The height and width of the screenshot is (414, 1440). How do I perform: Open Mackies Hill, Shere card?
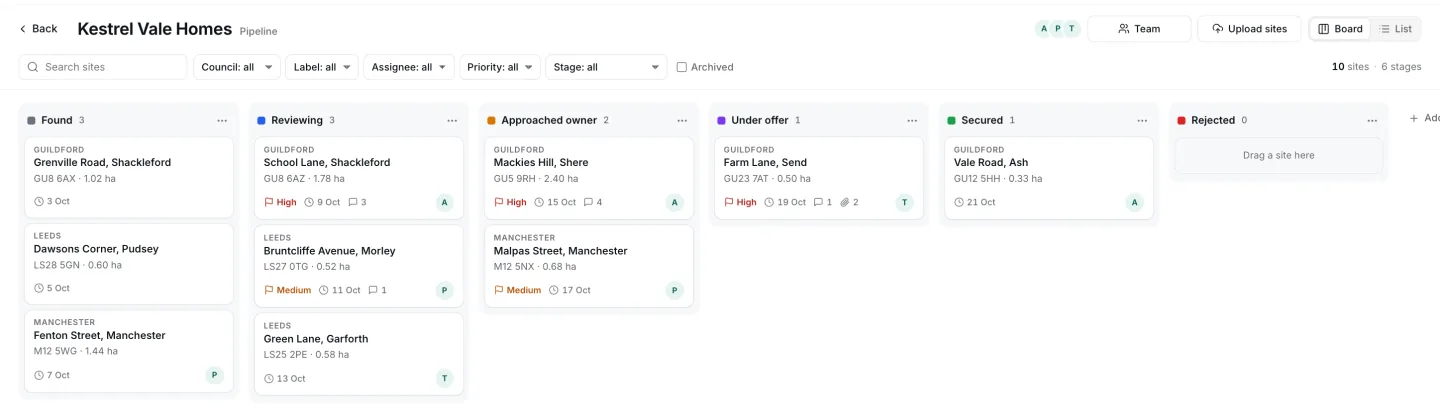589,178
